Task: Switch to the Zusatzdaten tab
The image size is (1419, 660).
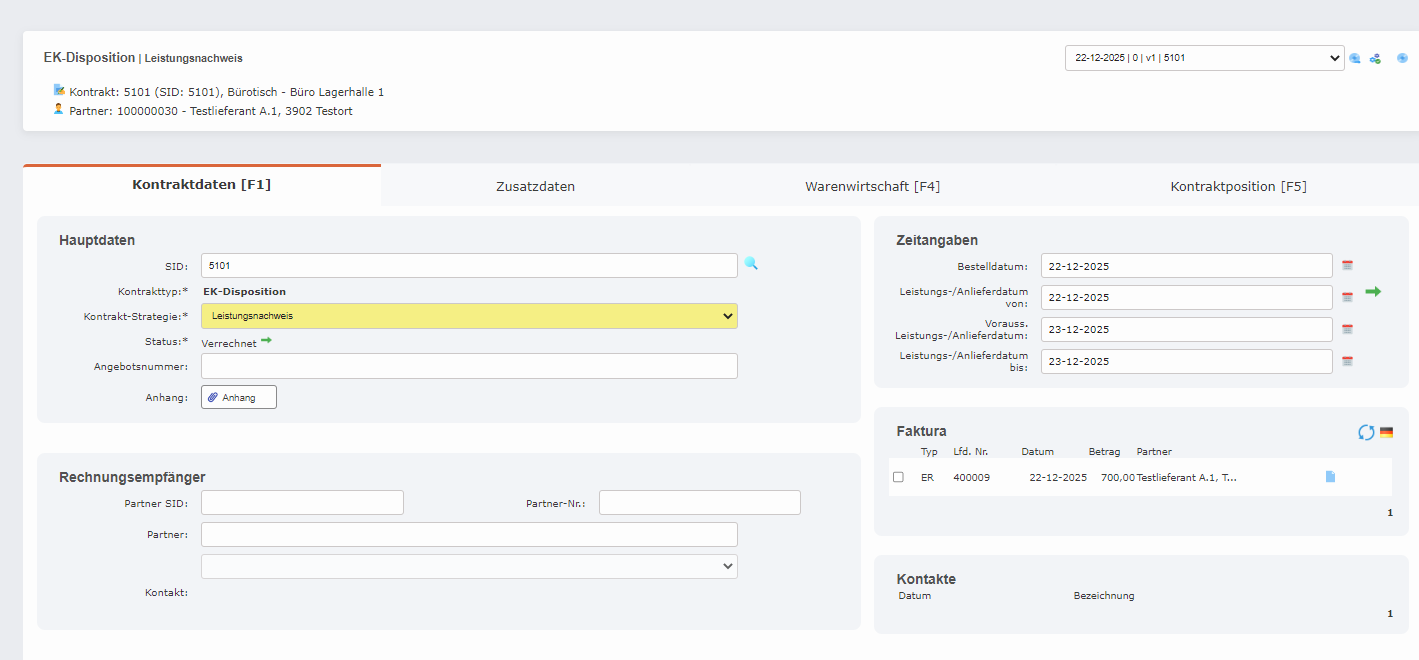Action: click(x=535, y=186)
